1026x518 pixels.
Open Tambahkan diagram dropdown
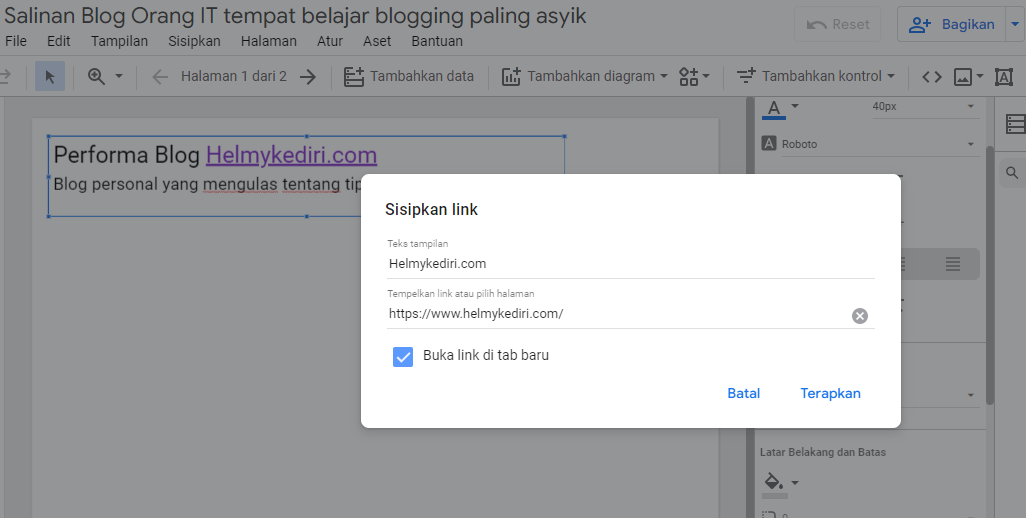[585, 77]
